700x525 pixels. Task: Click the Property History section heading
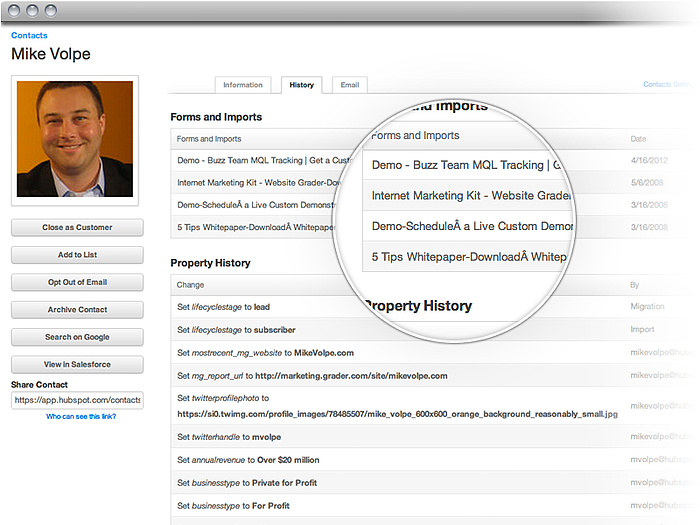210,263
